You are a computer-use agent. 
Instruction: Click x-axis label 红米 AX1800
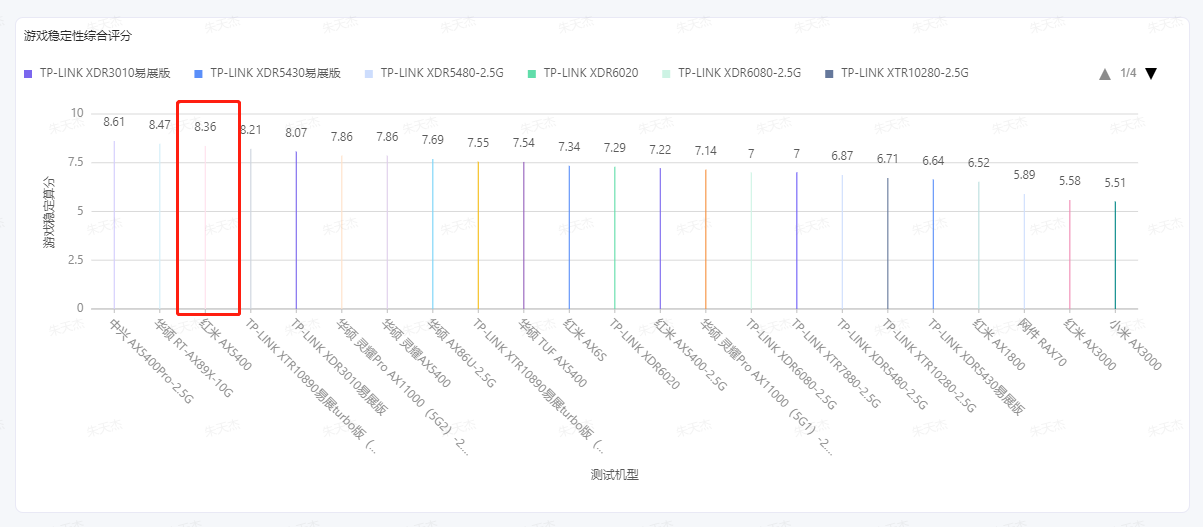998,343
